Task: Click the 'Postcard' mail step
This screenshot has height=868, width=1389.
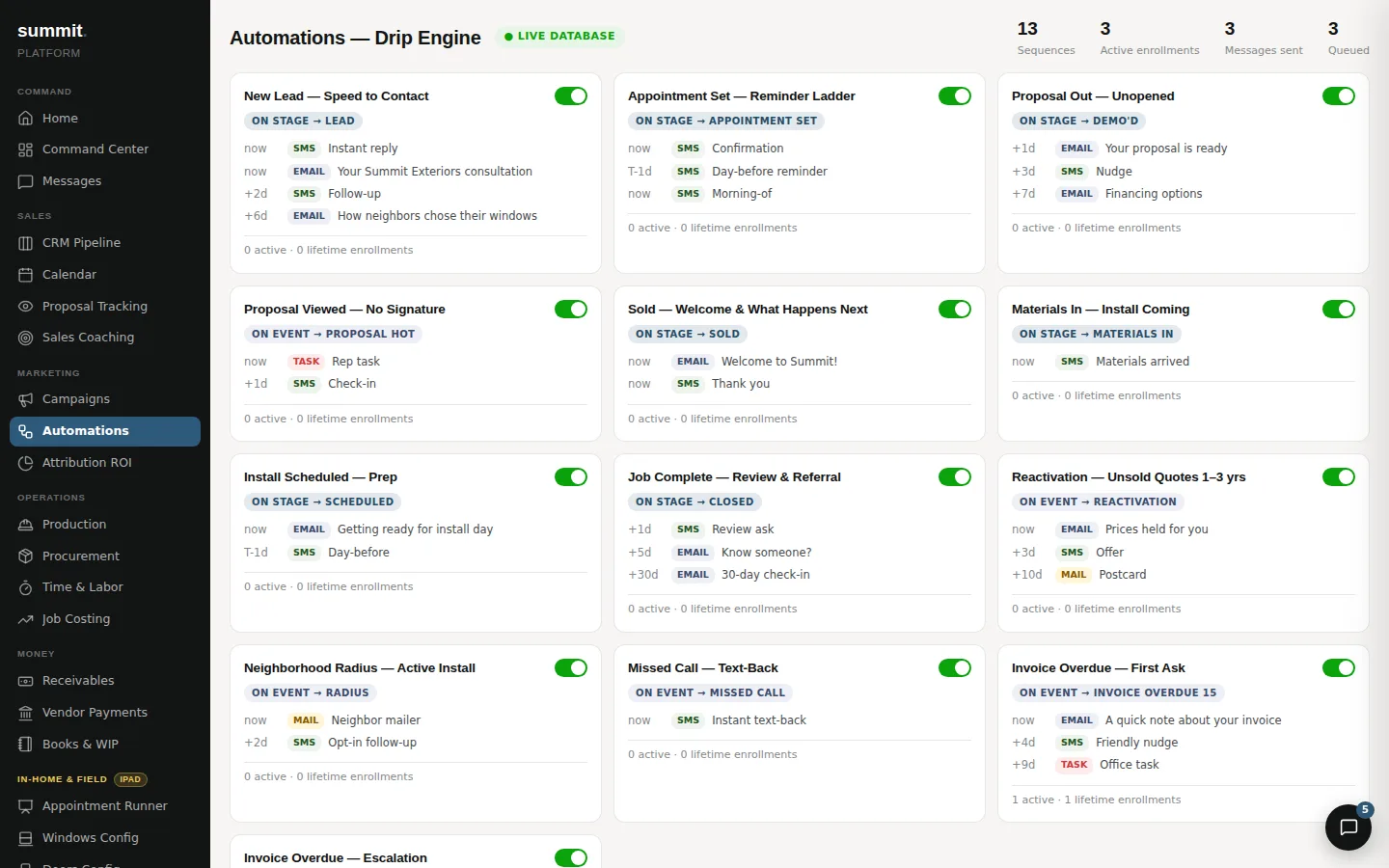Action: click(1183, 575)
